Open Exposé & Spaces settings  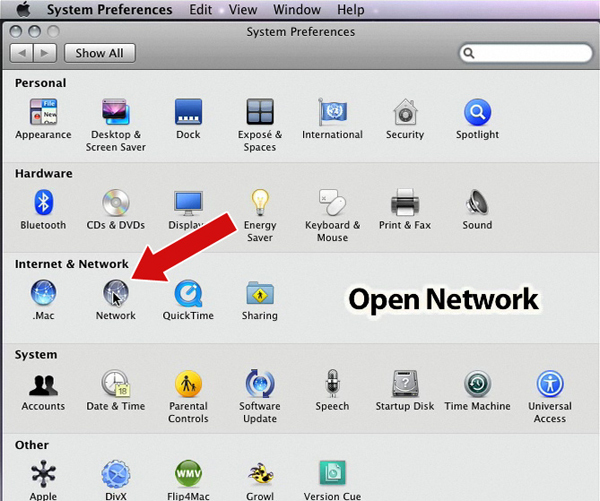[x=259, y=112]
